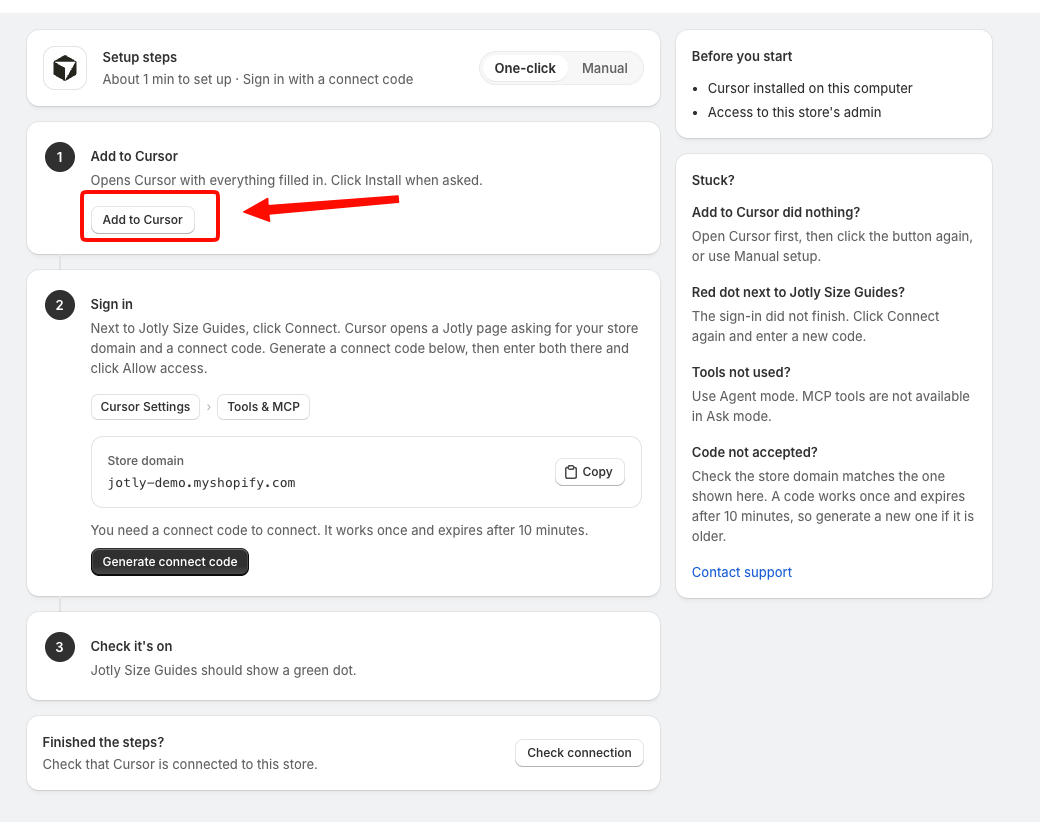This screenshot has height=822, width=1040.
Task: Click the Cursor Settings breadcrumb chip
Action: [x=145, y=407]
